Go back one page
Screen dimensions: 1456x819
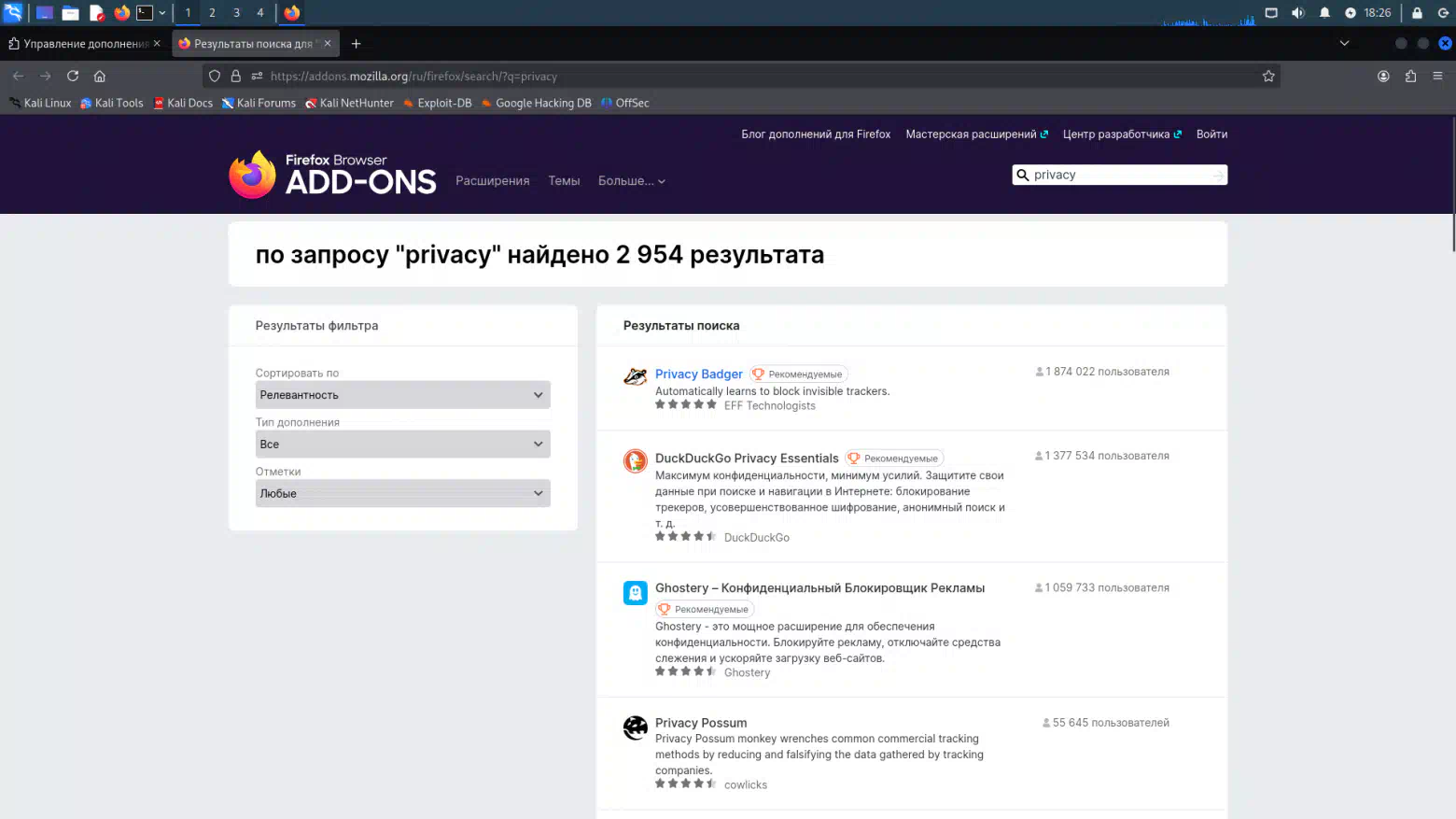click(x=19, y=77)
